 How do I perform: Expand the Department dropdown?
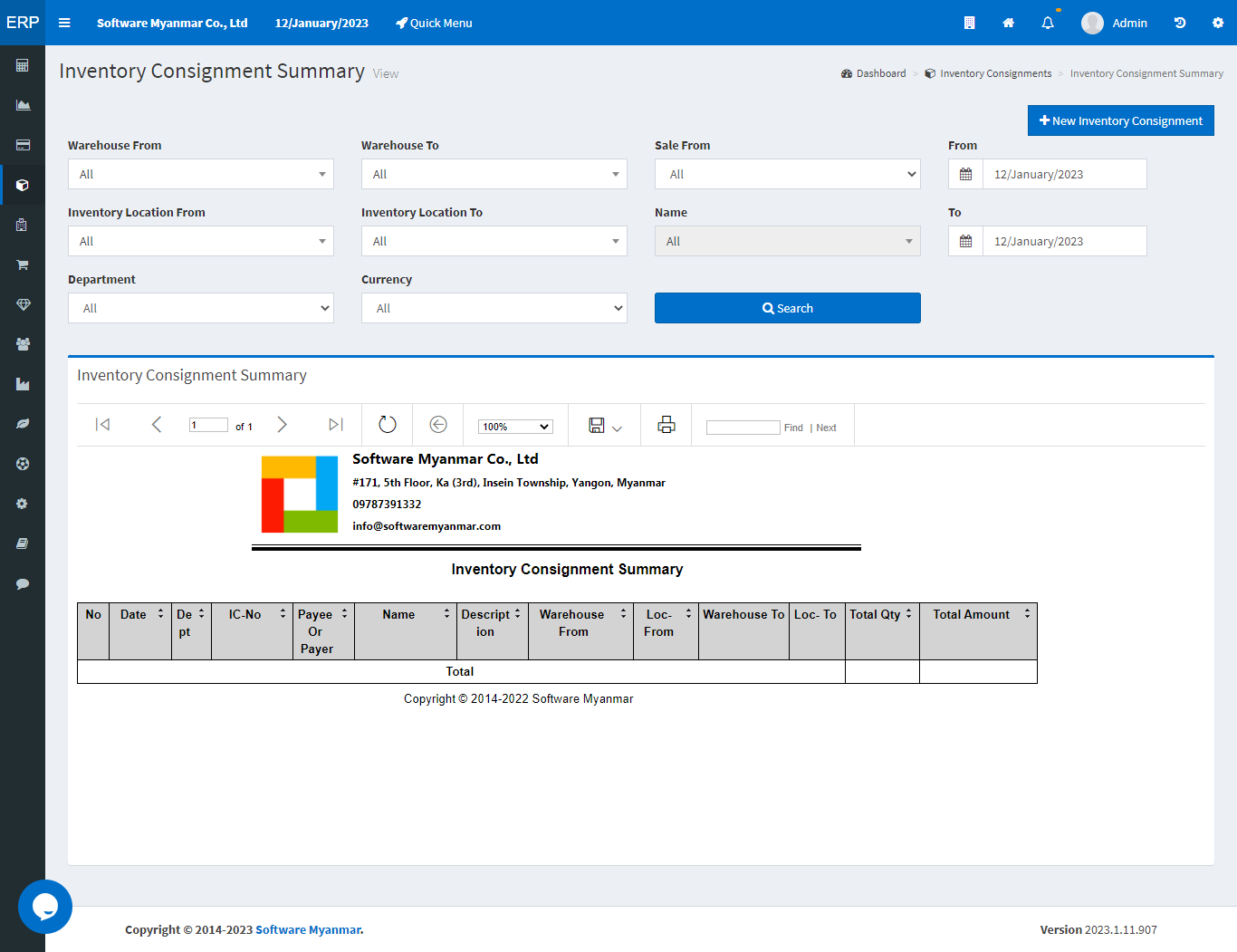point(201,308)
